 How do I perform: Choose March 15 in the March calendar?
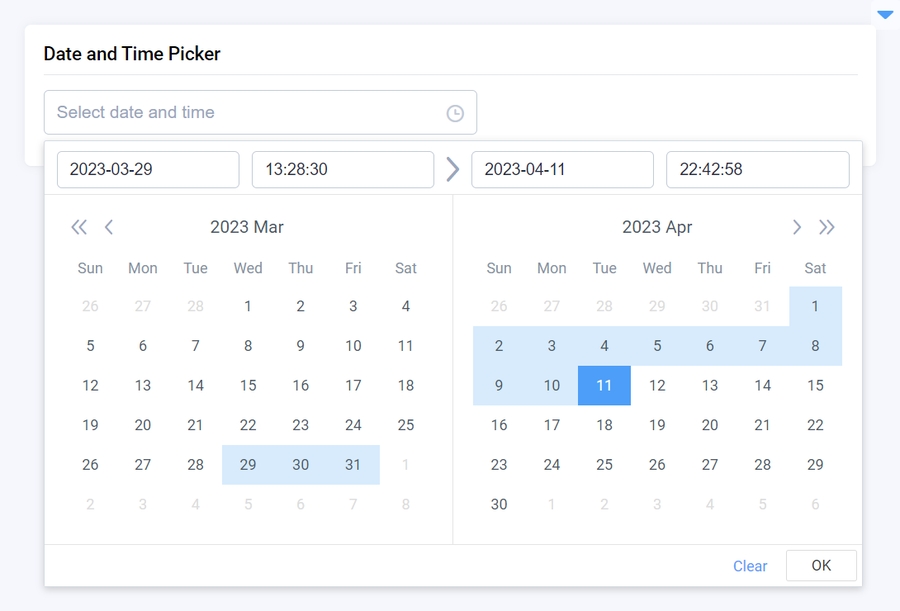pyautogui.click(x=248, y=386)
